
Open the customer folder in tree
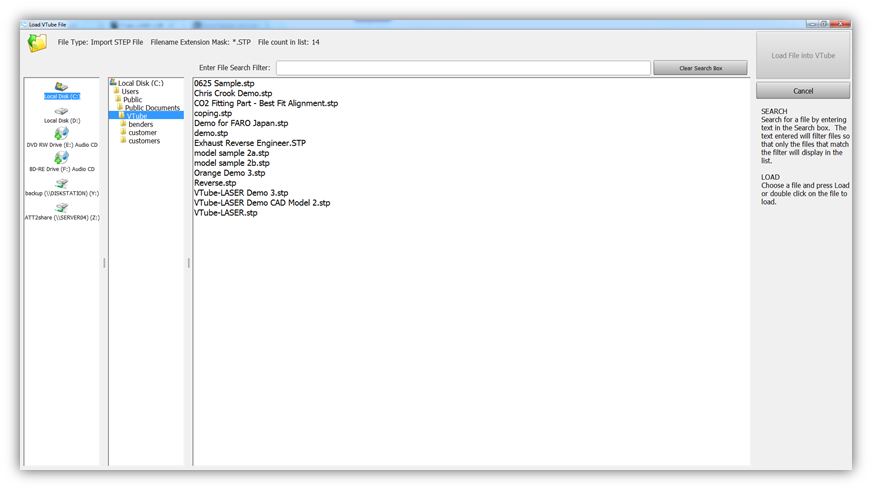(142, 132)
